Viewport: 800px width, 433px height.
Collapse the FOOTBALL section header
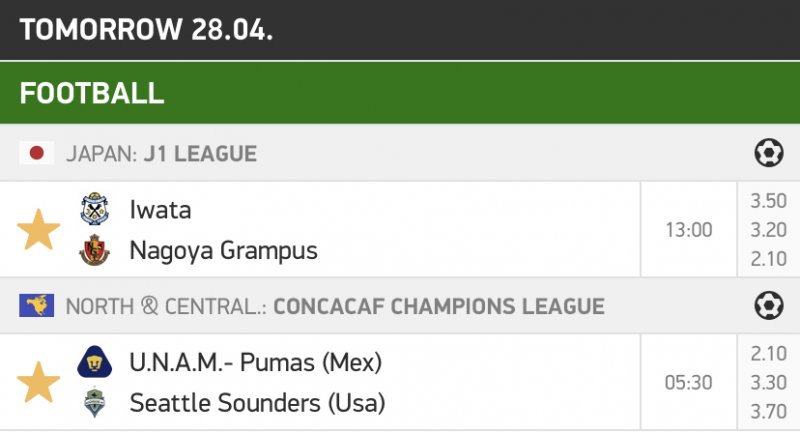pyautogui.click(x=400, y=93)
